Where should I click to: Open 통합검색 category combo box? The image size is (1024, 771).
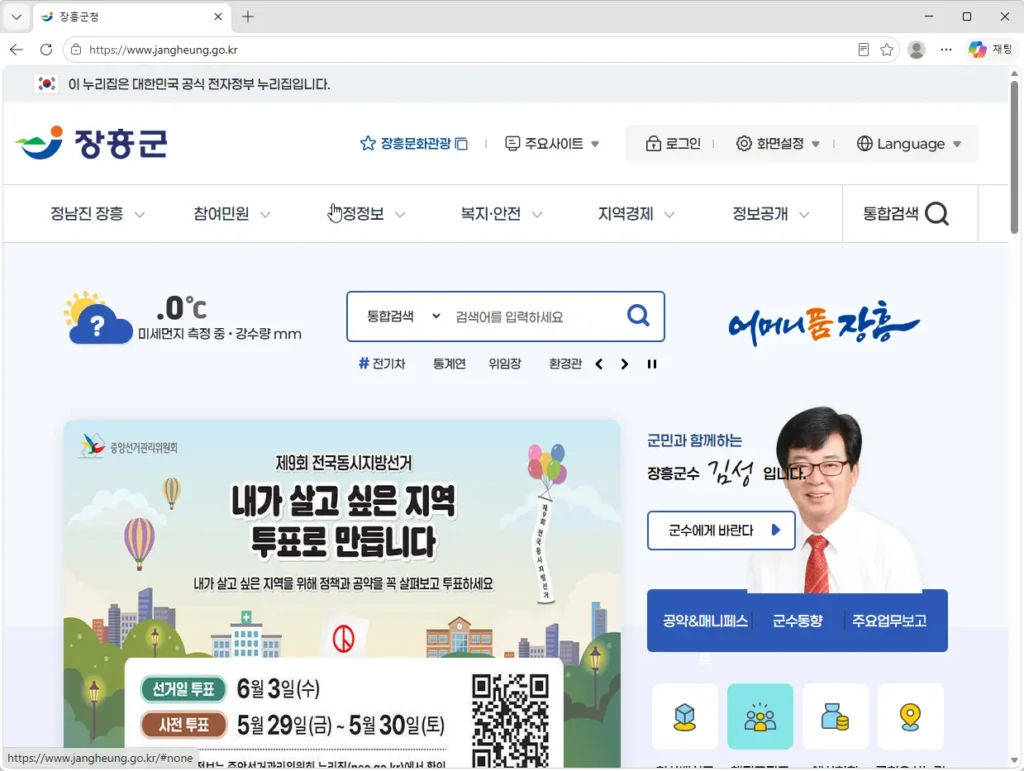(x=403, y=317)
